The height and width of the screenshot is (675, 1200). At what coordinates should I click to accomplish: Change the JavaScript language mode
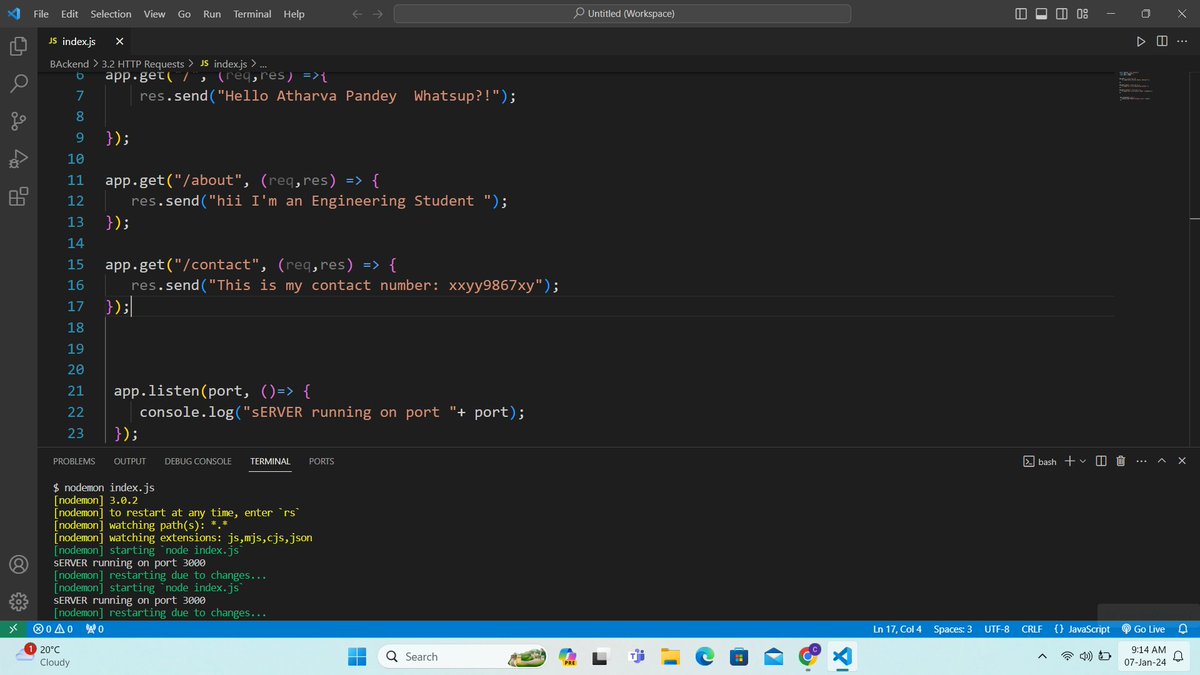pos(1083,629)
